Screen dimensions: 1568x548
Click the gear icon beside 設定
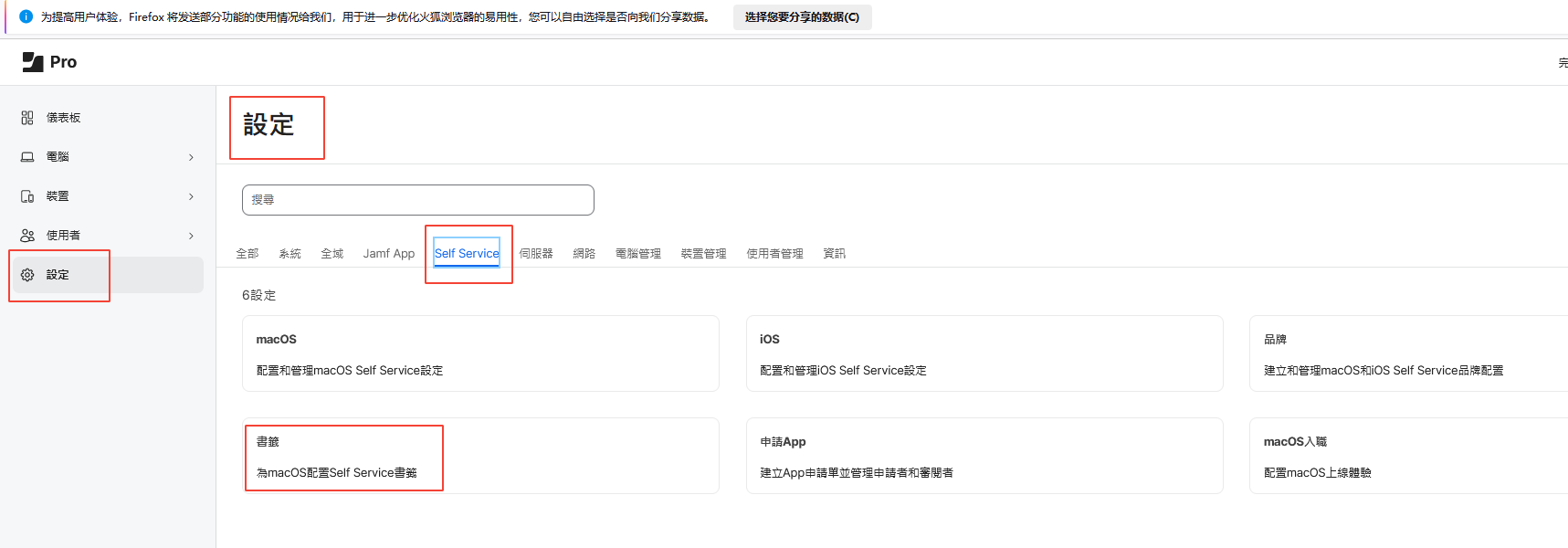(x=27, y=275)
